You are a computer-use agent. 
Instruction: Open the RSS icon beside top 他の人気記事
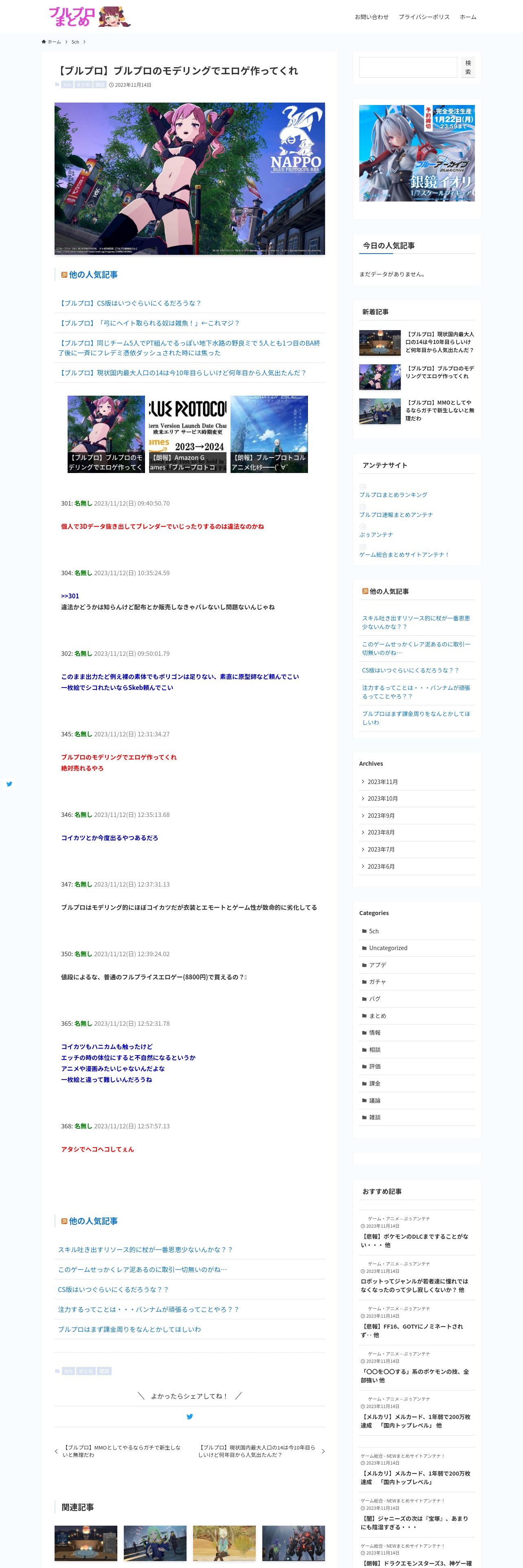64,275
